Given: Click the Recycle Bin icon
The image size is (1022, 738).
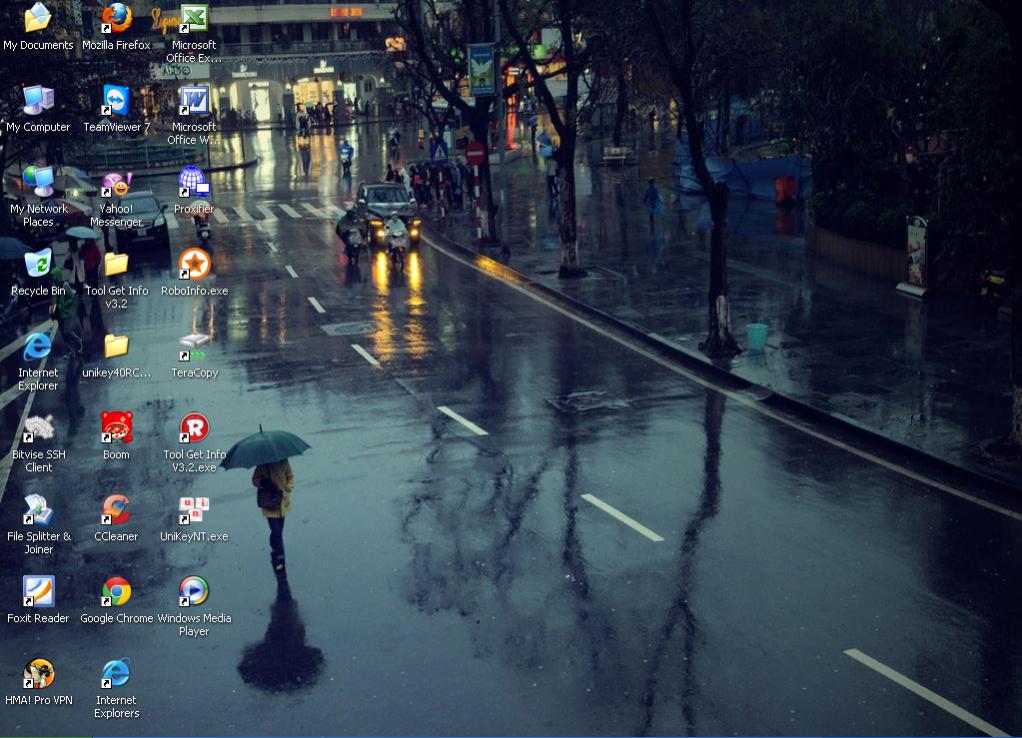Looking at the screenshot, I should tap(38, 265).
